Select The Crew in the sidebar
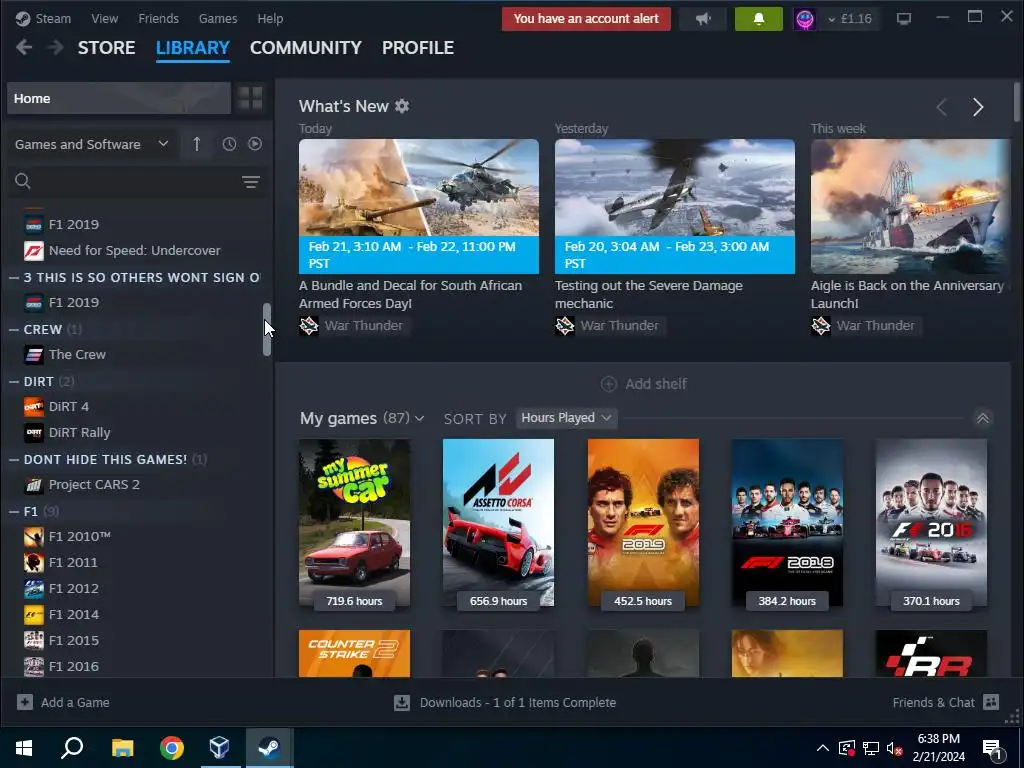The width and height of the screenshot is (1024, 768). point(77,355)
